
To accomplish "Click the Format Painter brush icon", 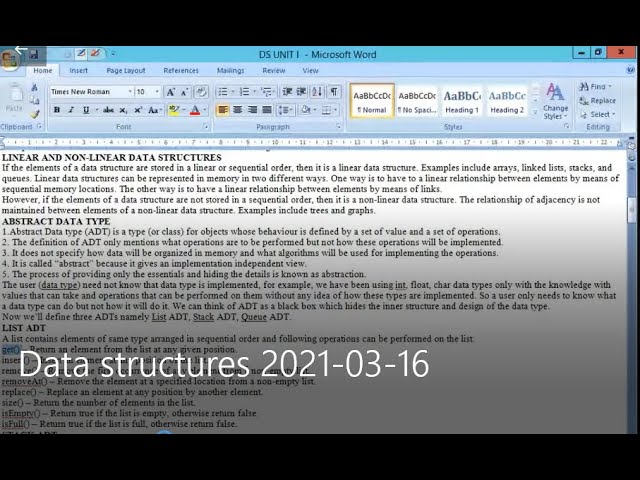I will [35, 115].
